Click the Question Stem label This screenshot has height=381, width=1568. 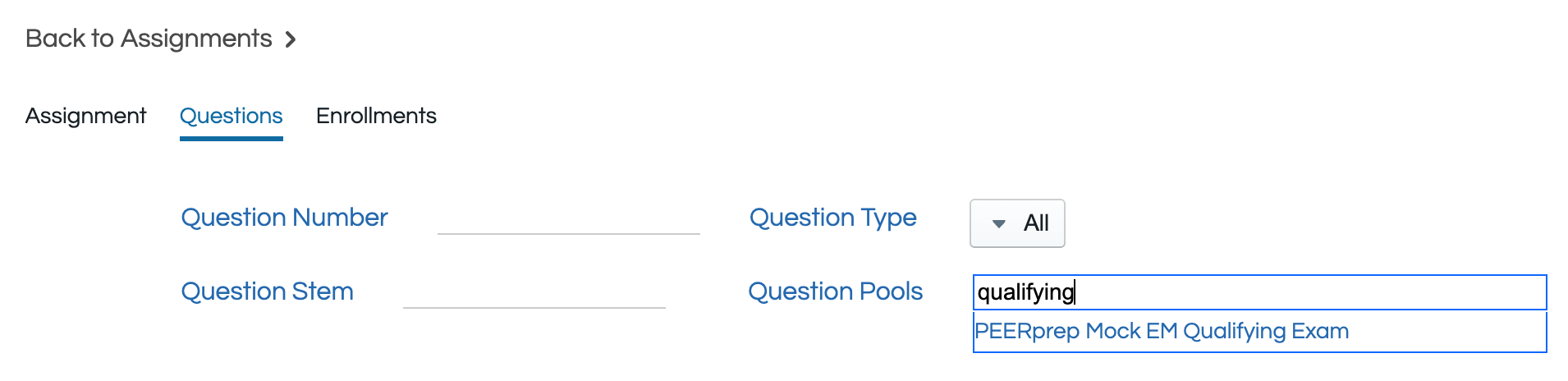click(x=267, y=291)
